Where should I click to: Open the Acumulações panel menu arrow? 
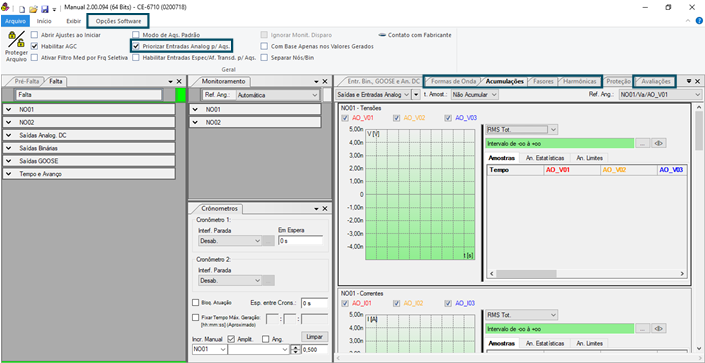(689, 81)
